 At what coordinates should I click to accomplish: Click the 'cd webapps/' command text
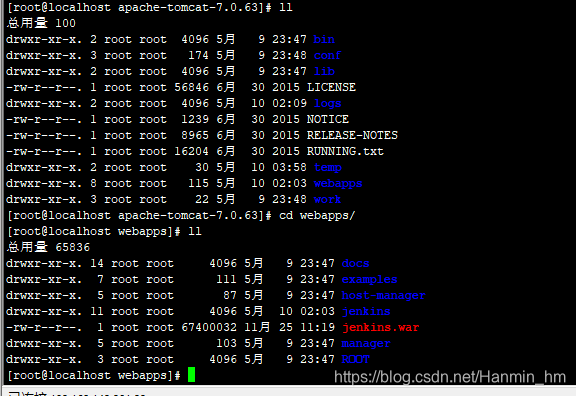pos(317,216)
